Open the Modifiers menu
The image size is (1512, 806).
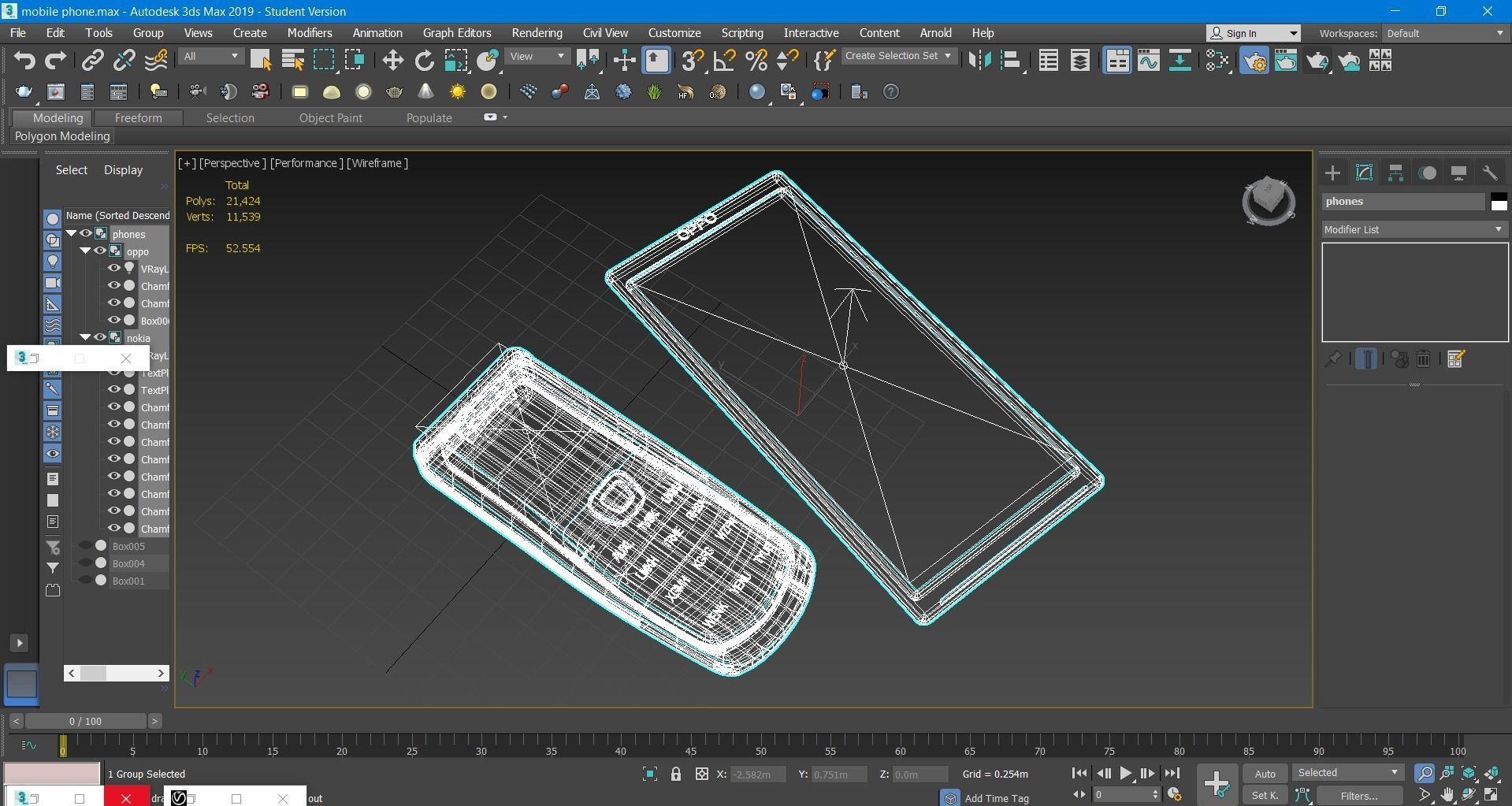point(310,33)
